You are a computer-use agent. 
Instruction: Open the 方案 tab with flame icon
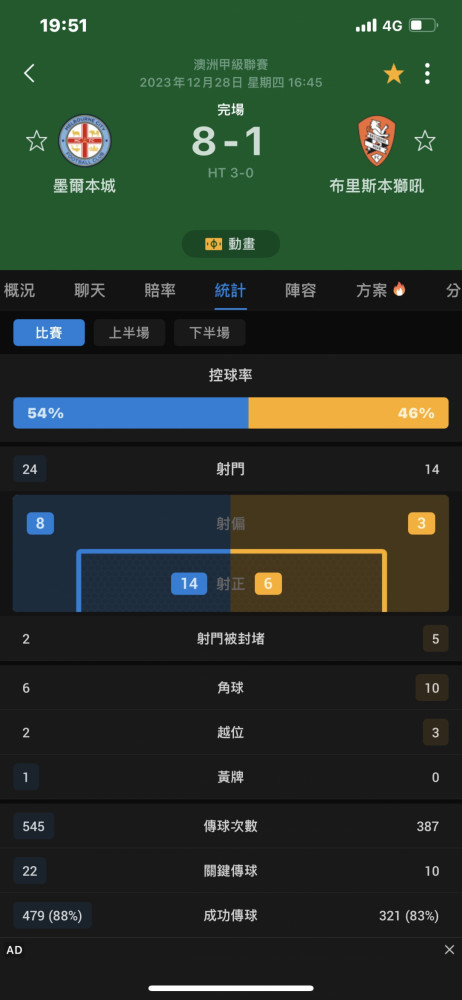[381, 291]
